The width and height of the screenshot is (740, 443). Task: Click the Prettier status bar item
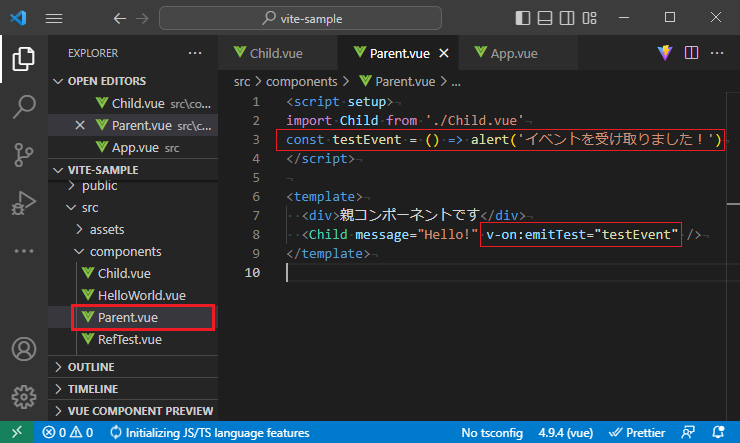click(x=637, y=432)
